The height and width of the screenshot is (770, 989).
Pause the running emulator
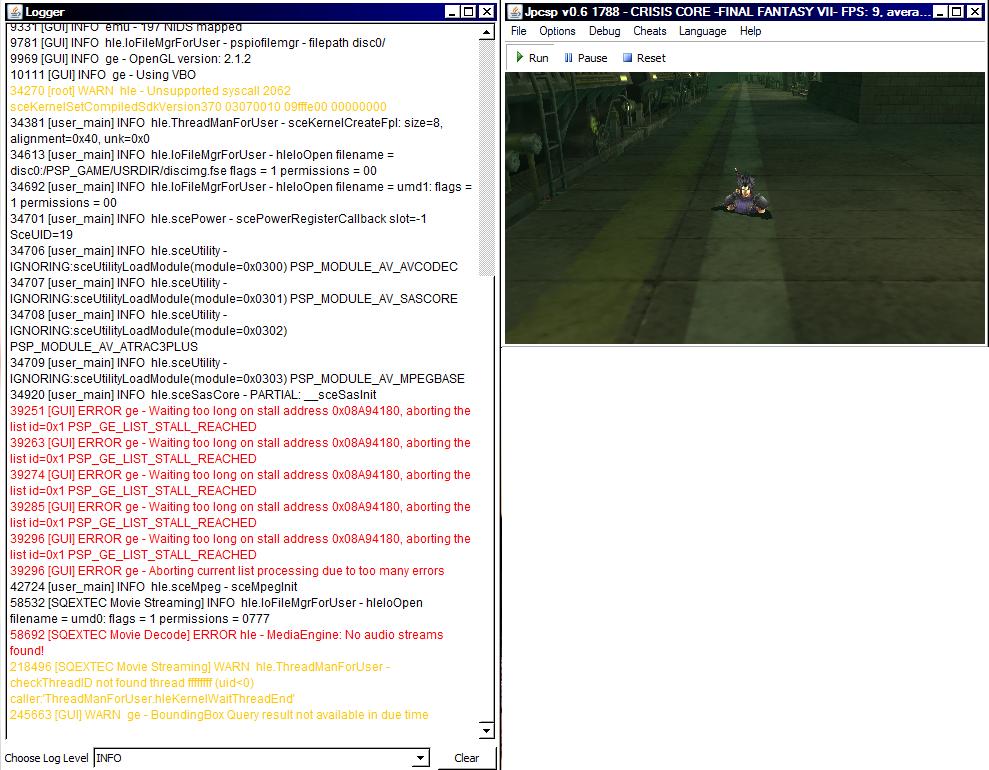coord(586,58)
